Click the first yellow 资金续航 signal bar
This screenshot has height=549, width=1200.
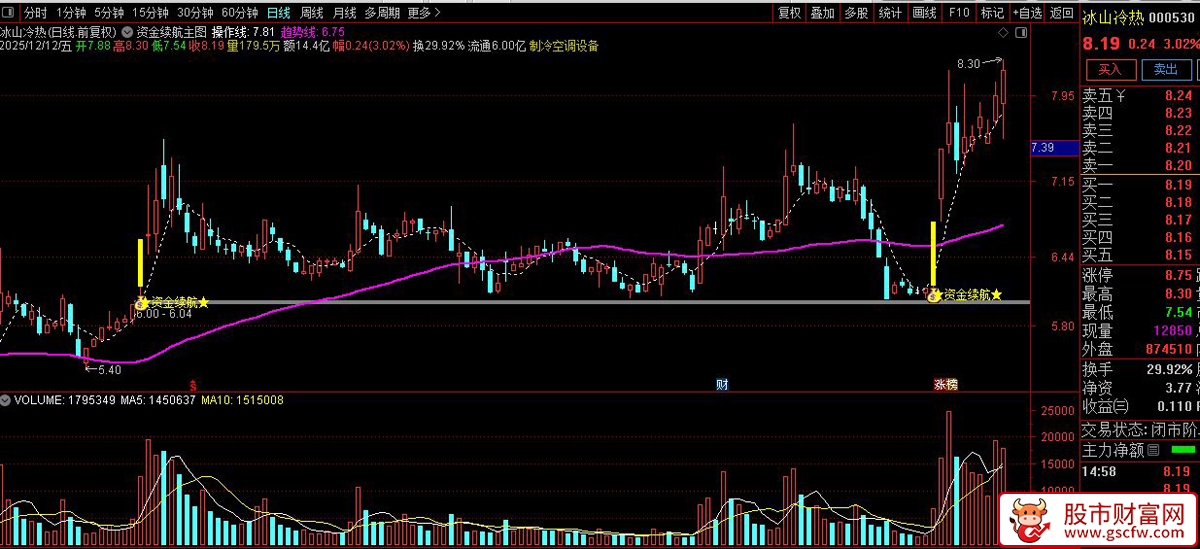(140, 265)
